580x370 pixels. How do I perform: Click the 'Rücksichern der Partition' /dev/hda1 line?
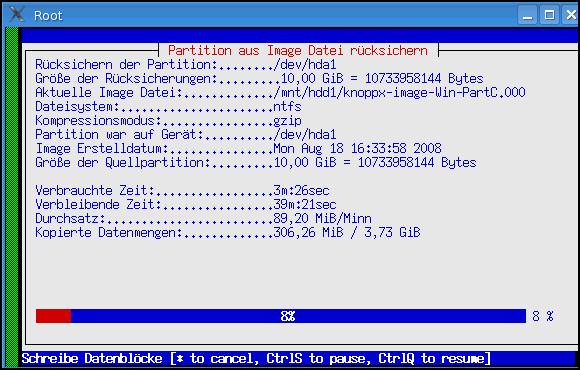click(186, 64)
